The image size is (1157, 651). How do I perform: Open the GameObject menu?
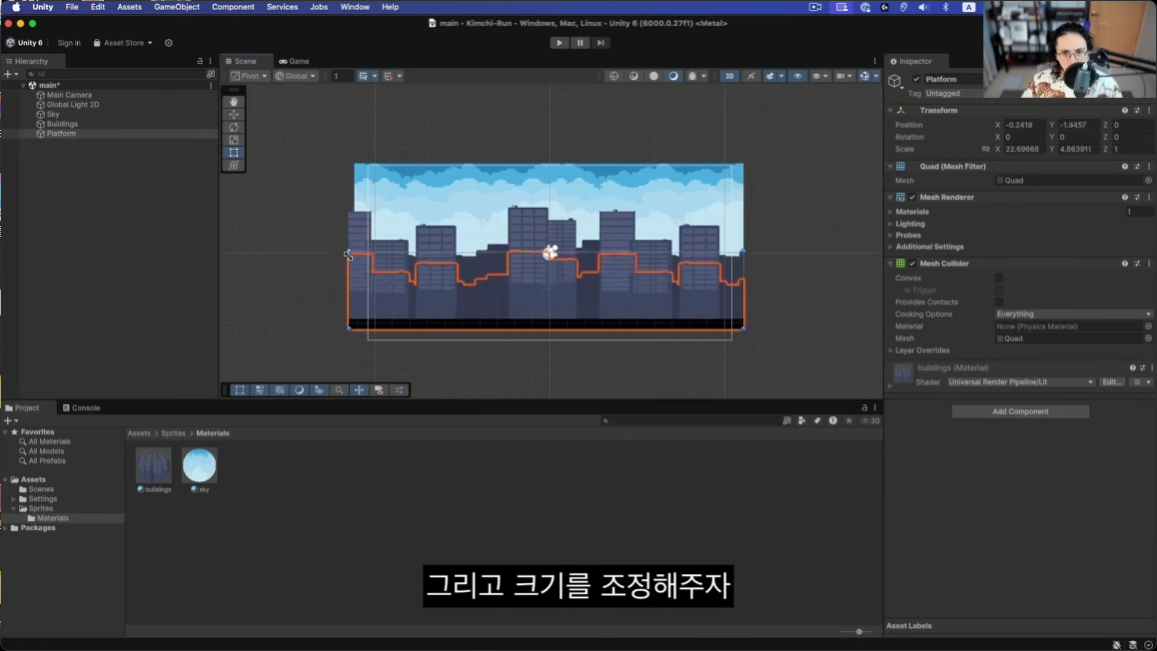(176, 7)
